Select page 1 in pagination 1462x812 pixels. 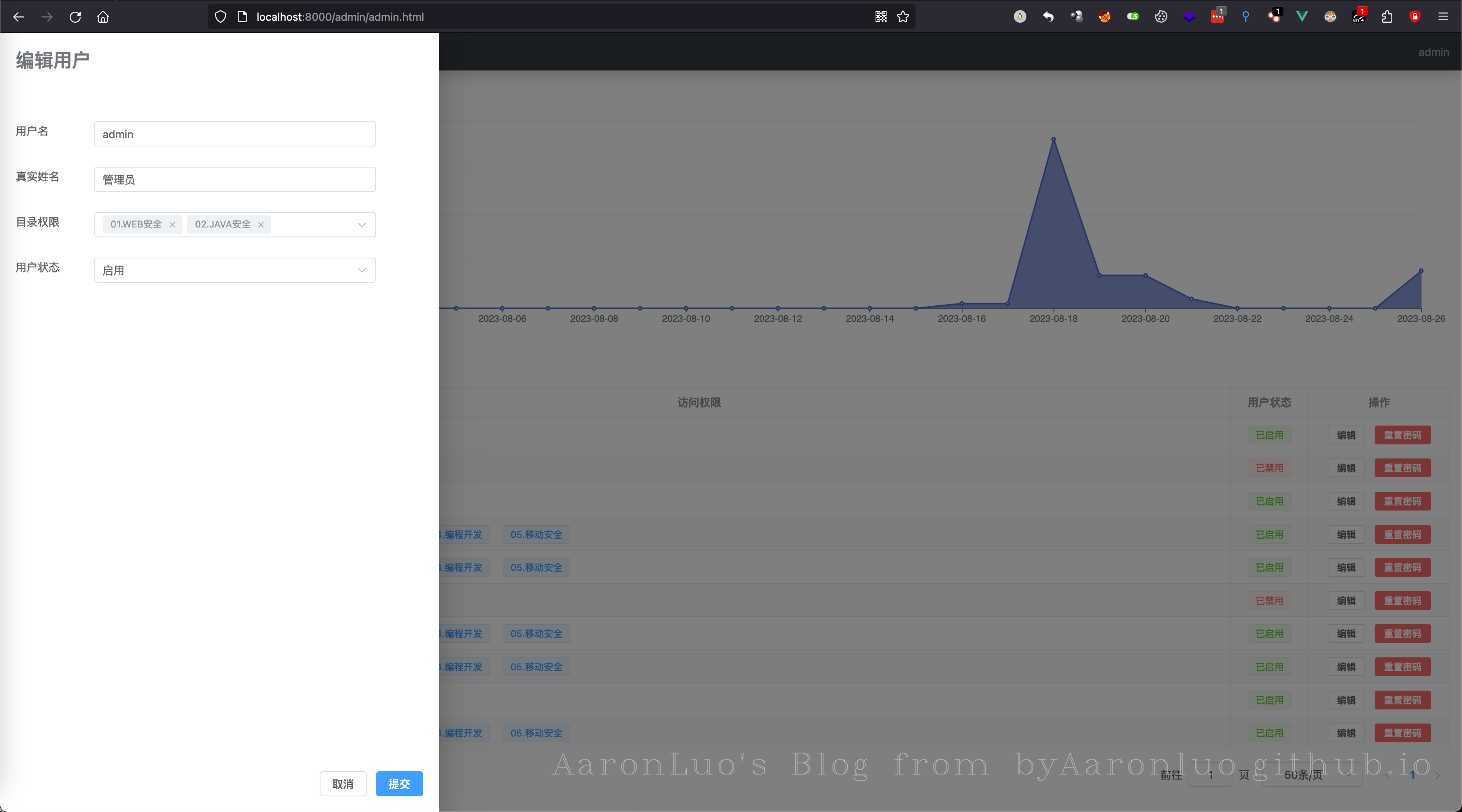tap(1413, 774)
